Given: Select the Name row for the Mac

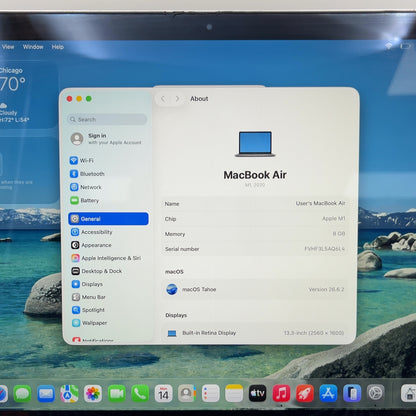Looking at the screenshot, I should [x=255, y=203].
